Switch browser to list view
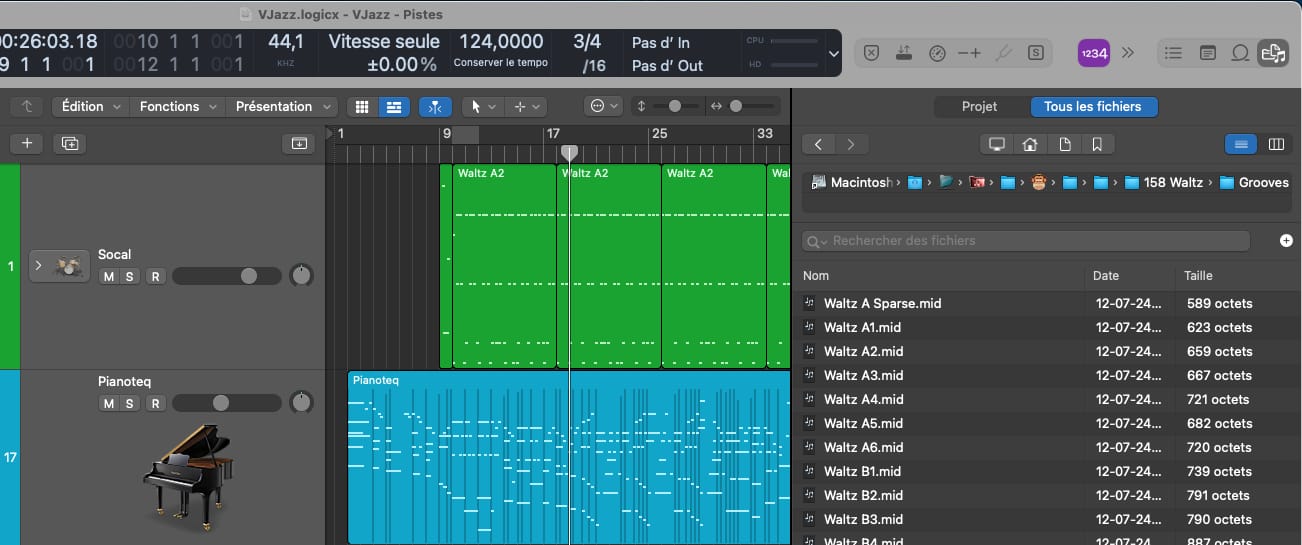The width and height of the screenshot is (1302, 545). [1242, 144]
